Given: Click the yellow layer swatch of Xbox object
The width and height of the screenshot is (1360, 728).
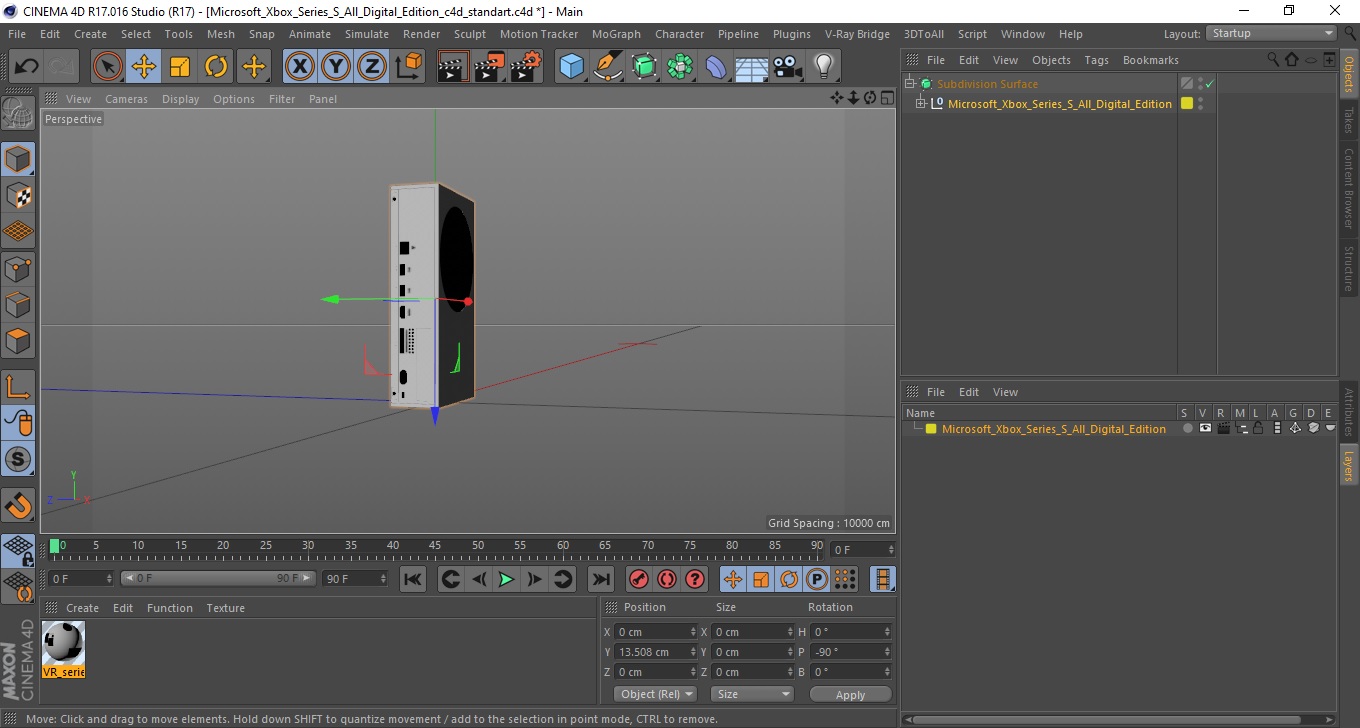Looking at the screenshot, I should (1187, 103).
